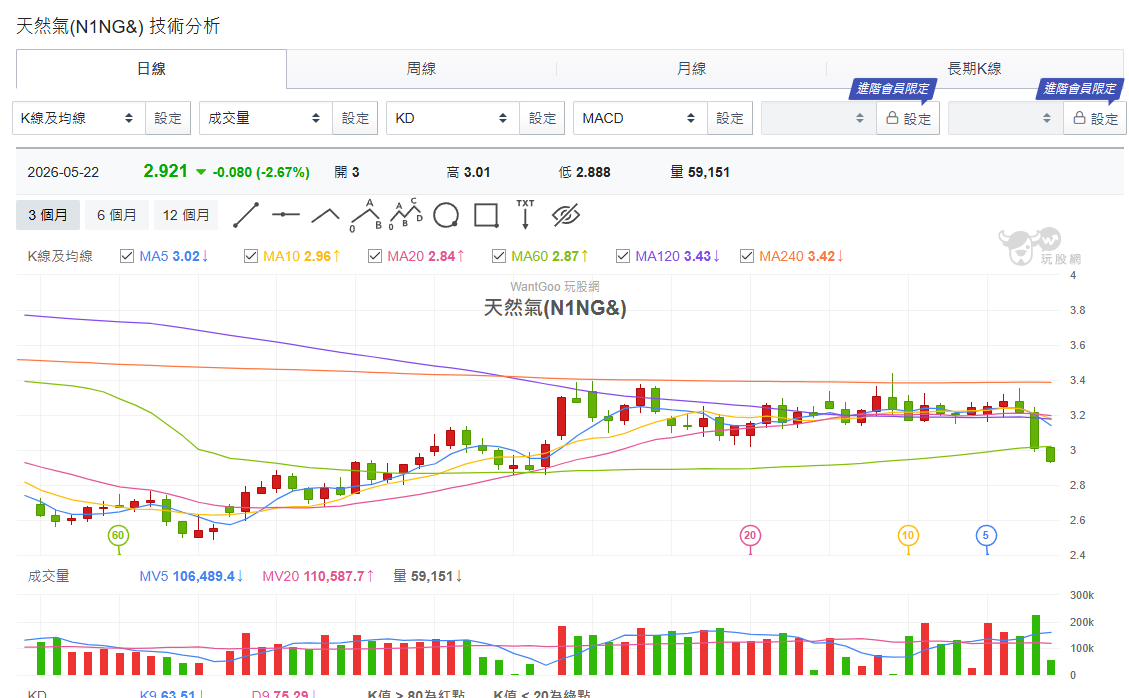The image size is (1129, 698).
Task: Hide drawings with the crossed eye icon
Action: (x=566, y=215)
